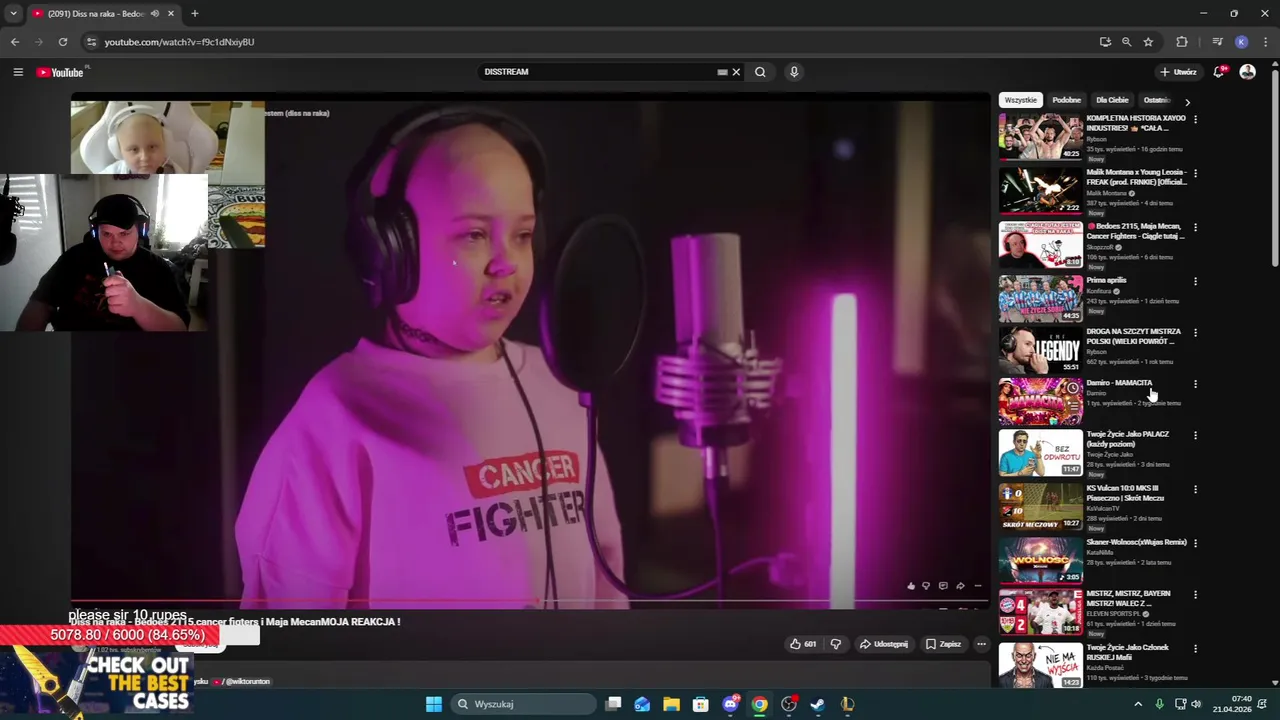Click share arrow overlay inside the player
1280x720 pixels.
click(960, 586)
